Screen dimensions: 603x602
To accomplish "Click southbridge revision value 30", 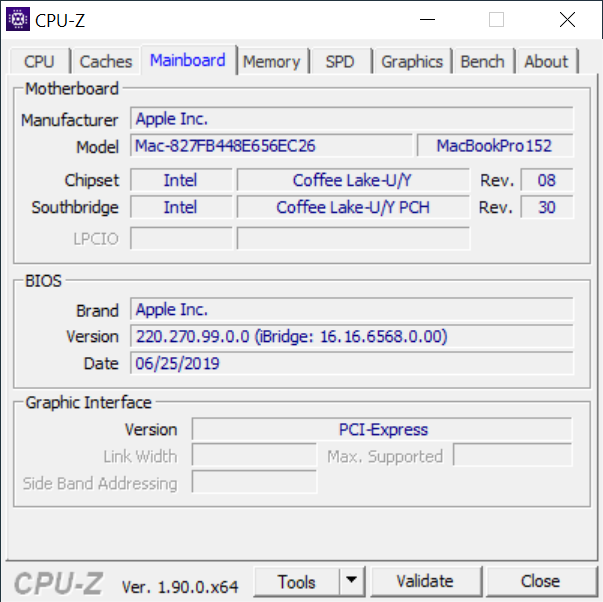I will pyautogui.click(x=547, y=207).
